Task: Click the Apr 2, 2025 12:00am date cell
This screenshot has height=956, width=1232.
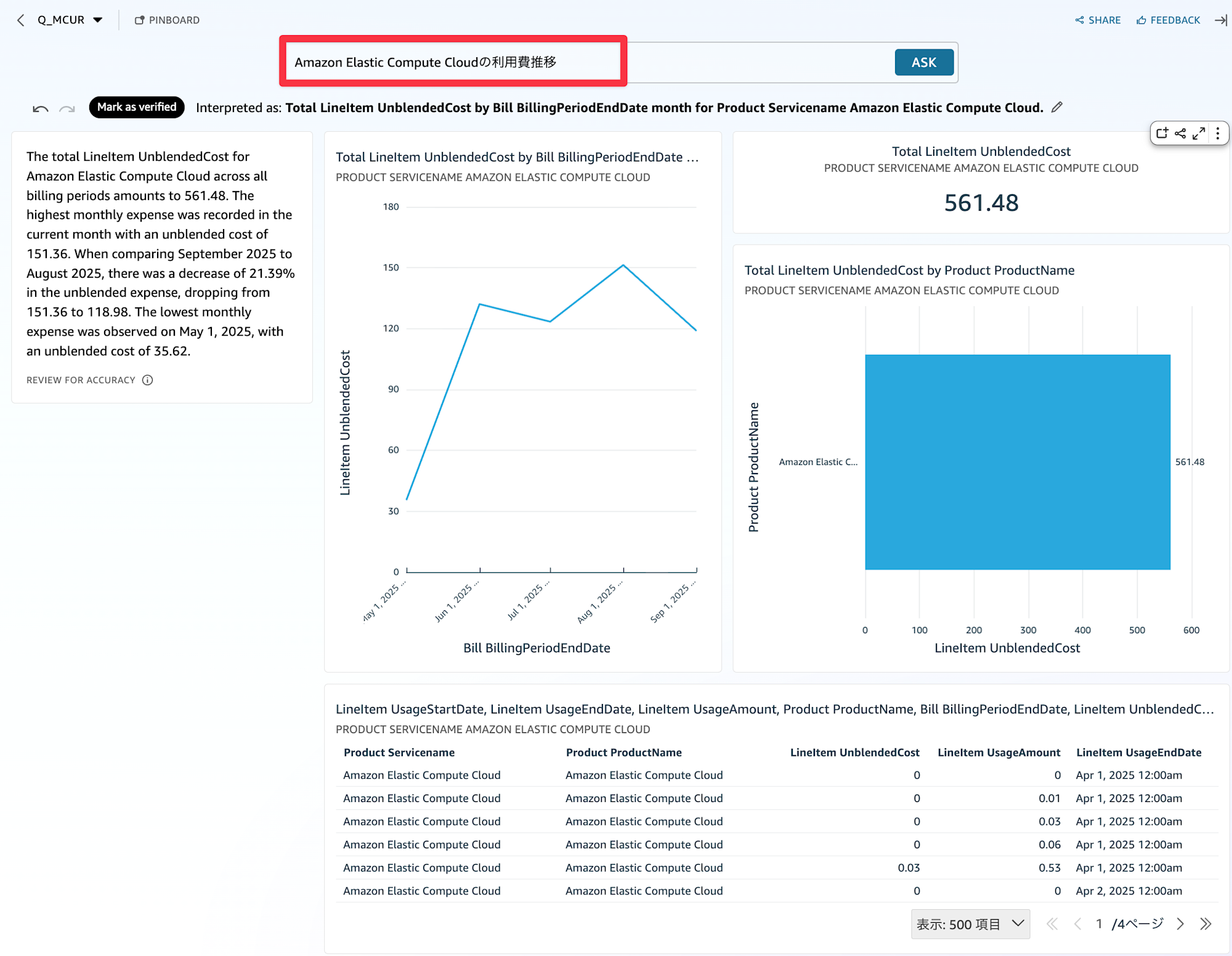Action: coord(1129,891)
